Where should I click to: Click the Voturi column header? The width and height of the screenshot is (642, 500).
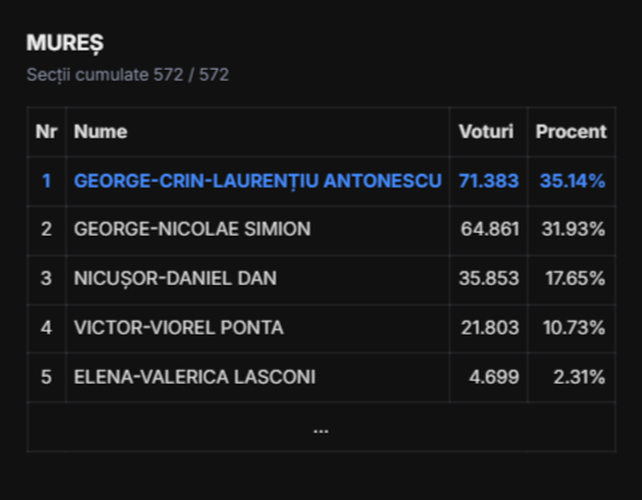pos(486,132)
